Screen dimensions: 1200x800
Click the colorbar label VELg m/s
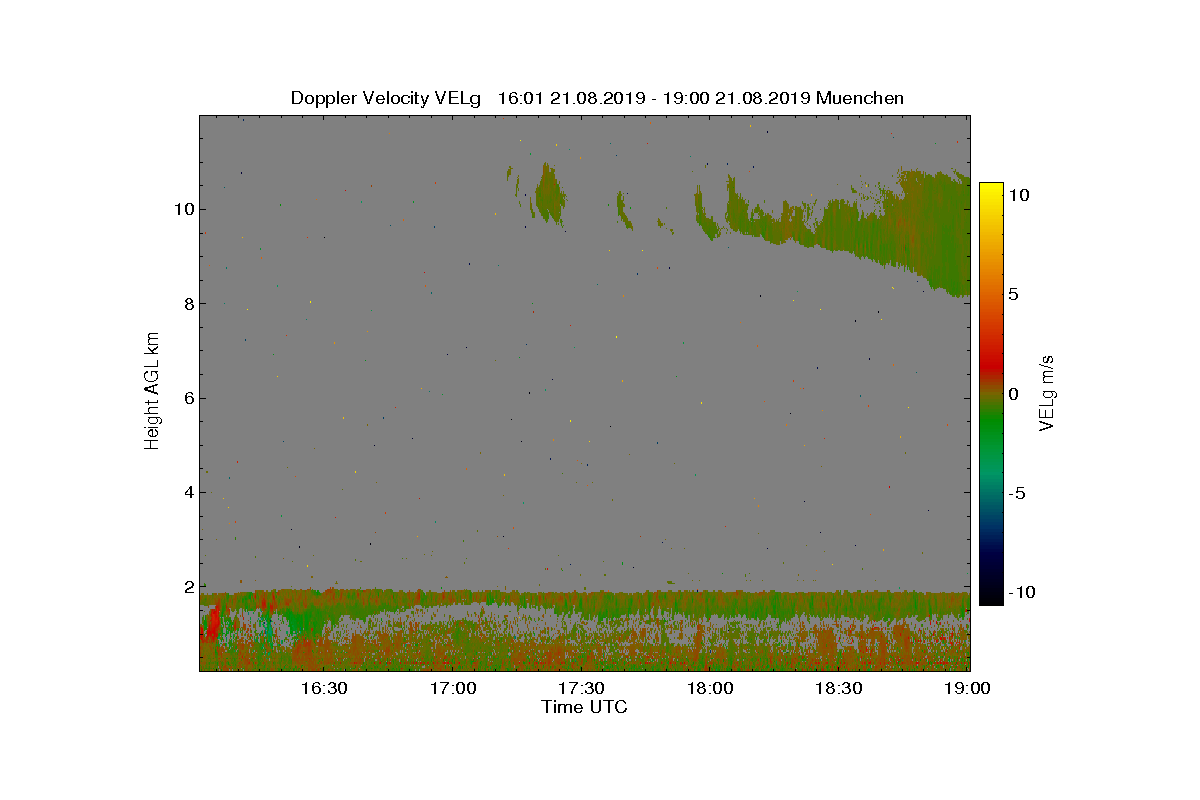pos(1047,393)
